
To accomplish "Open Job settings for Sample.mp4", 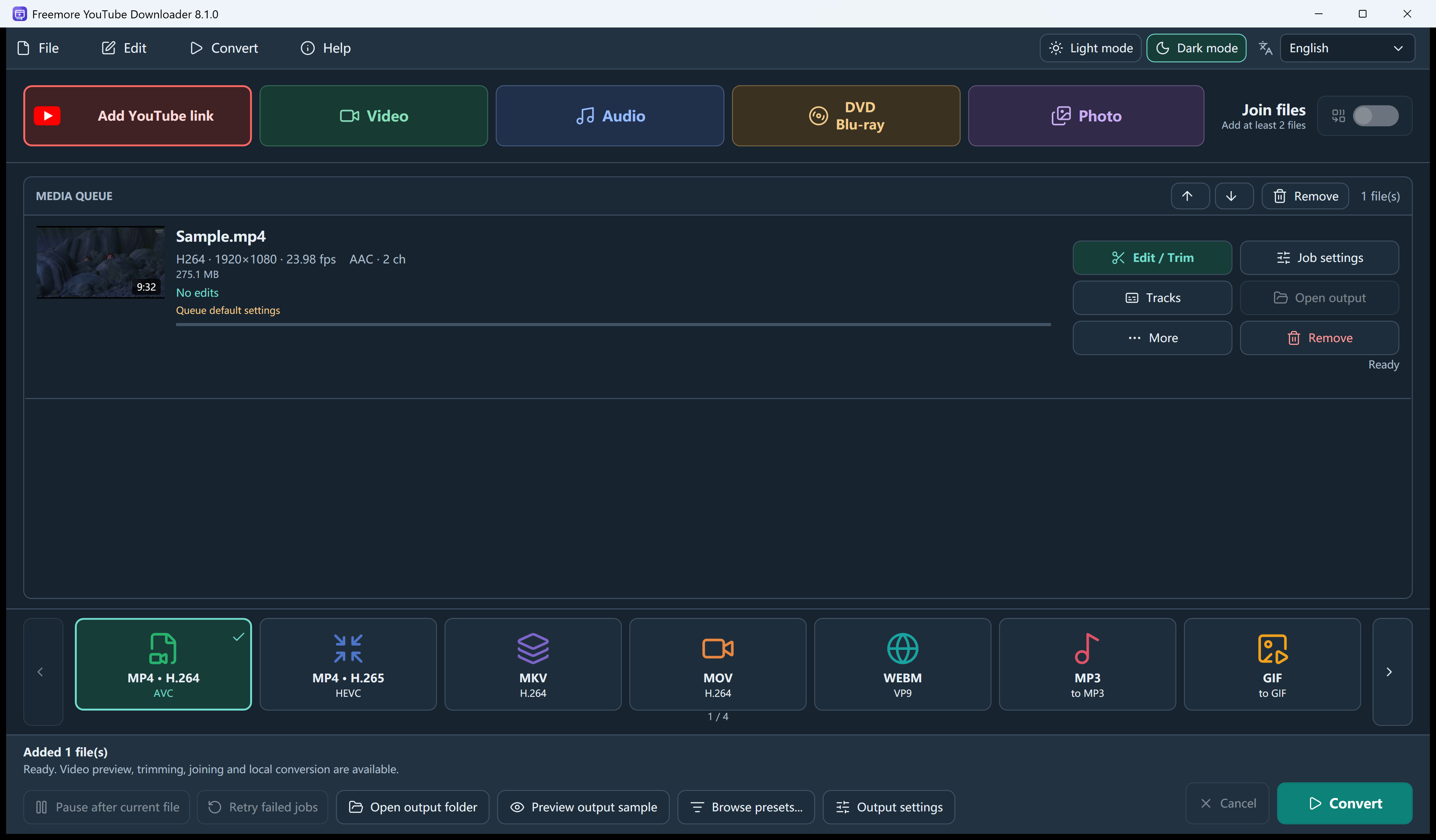I will [x=1319, y=258].
